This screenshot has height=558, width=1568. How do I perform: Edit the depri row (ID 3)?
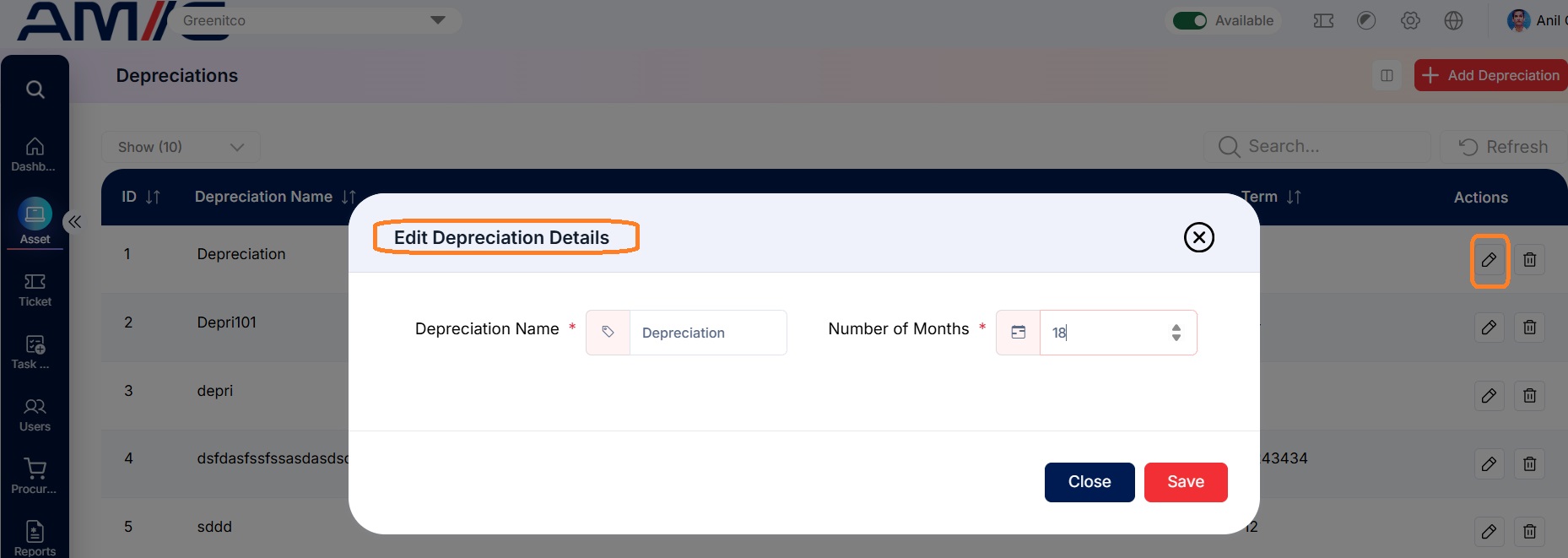pyautogui.click(x=1489, y=396)
